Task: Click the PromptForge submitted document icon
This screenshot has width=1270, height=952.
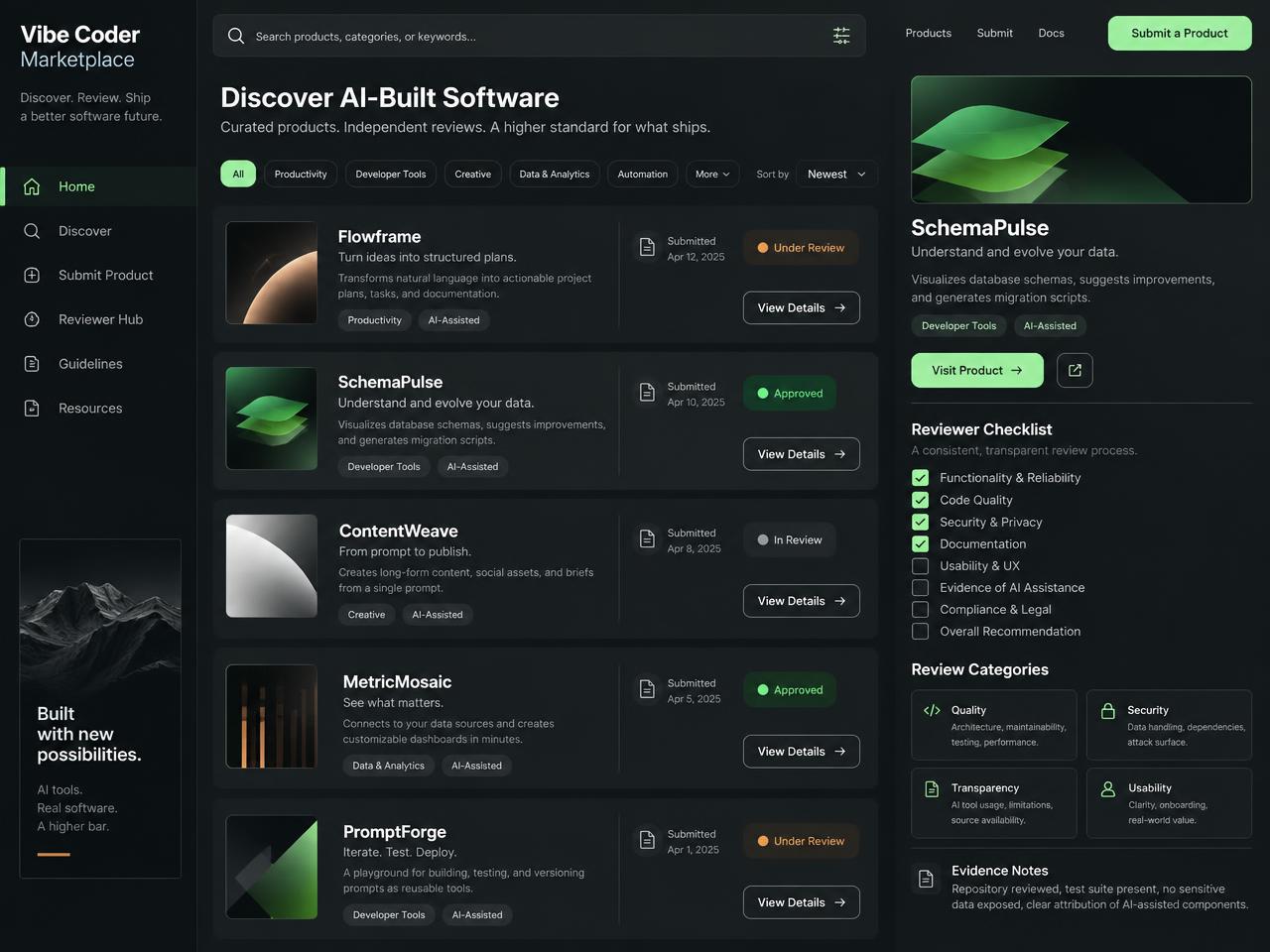Action: (647, 840)
